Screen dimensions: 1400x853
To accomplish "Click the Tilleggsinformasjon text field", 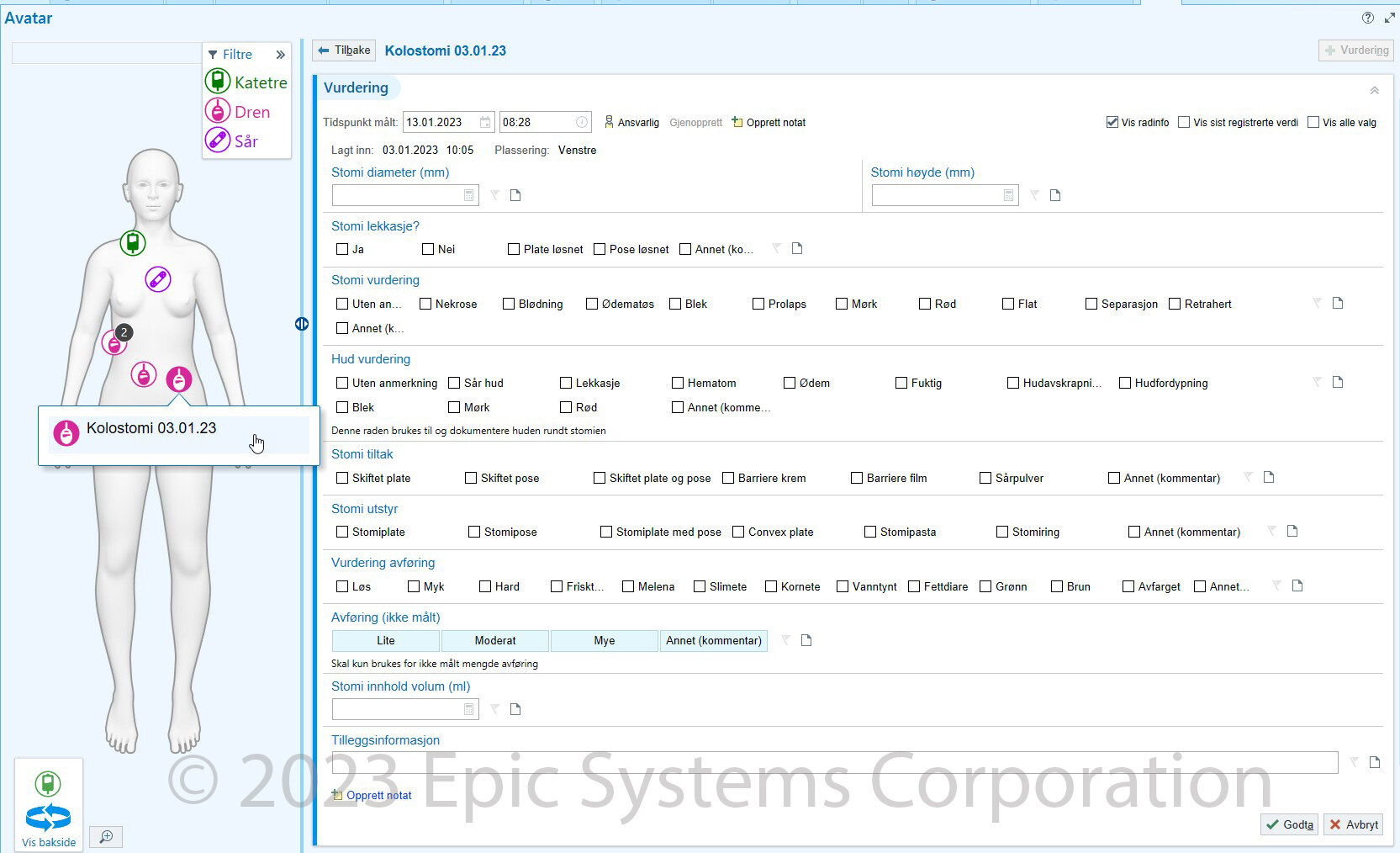I will coord(834,762).
